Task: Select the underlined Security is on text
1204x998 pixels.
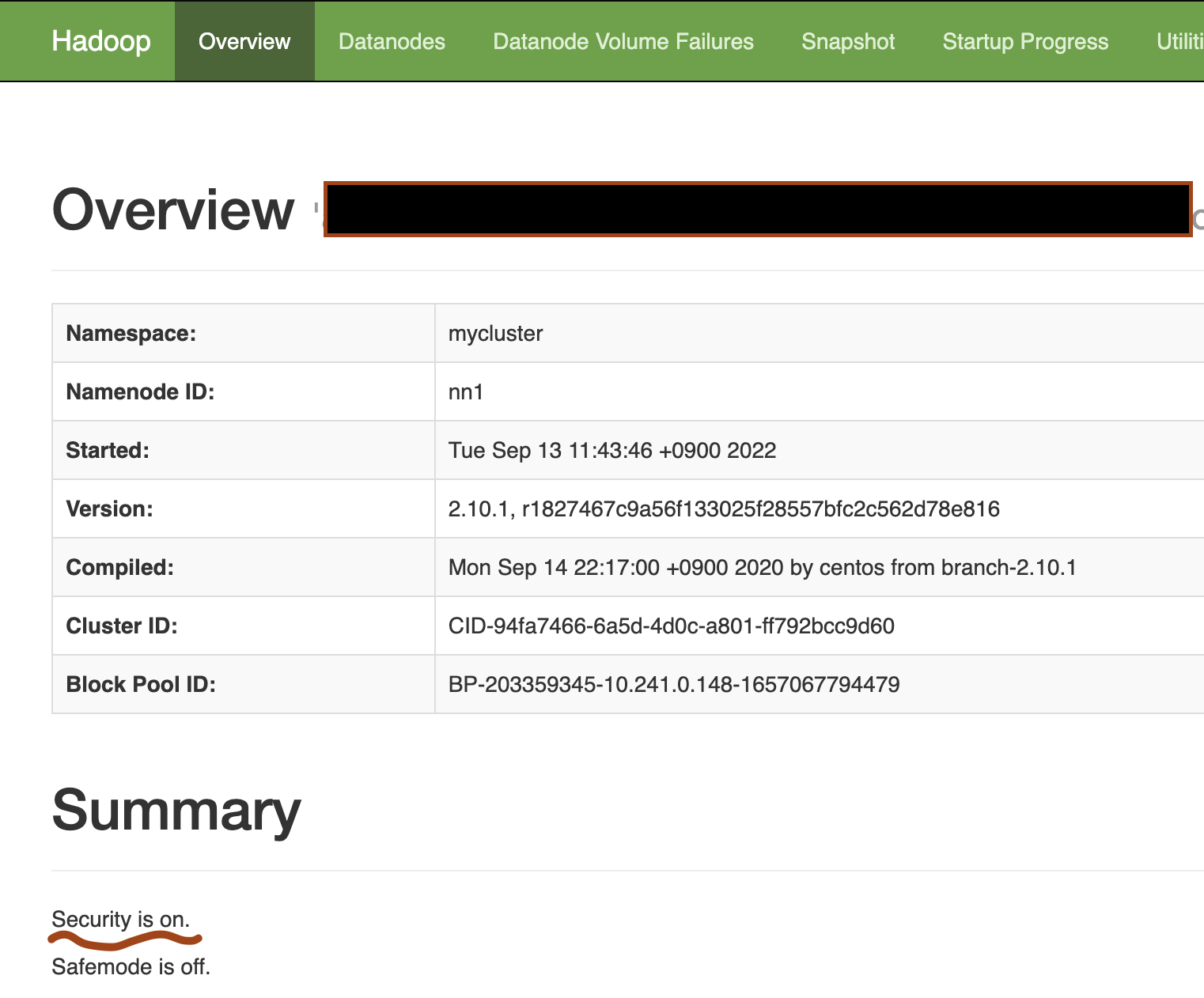Action: [x=119, y=919]
